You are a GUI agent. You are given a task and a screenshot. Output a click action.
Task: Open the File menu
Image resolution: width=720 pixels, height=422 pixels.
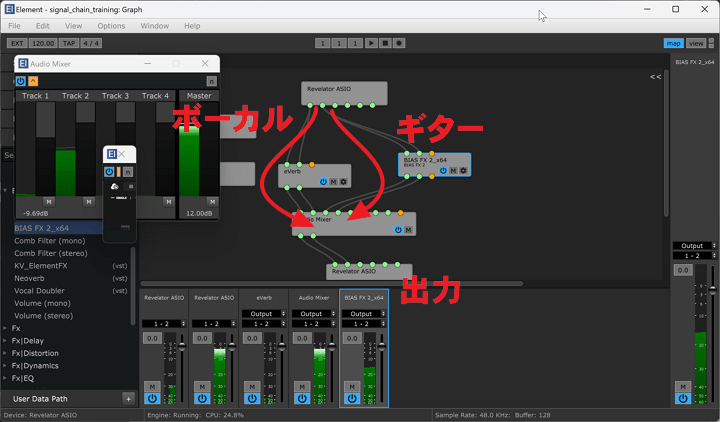tap(14, 26)
